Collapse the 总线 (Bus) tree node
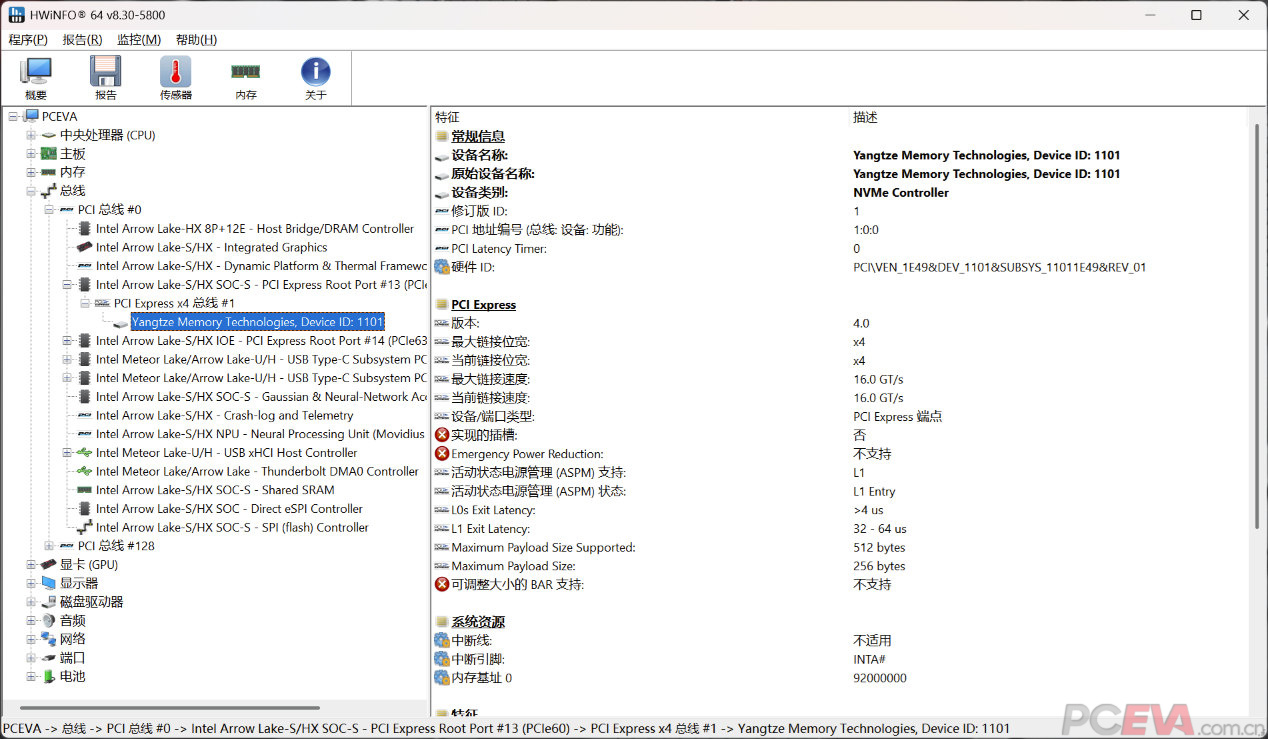 click(x=31, y=190)
